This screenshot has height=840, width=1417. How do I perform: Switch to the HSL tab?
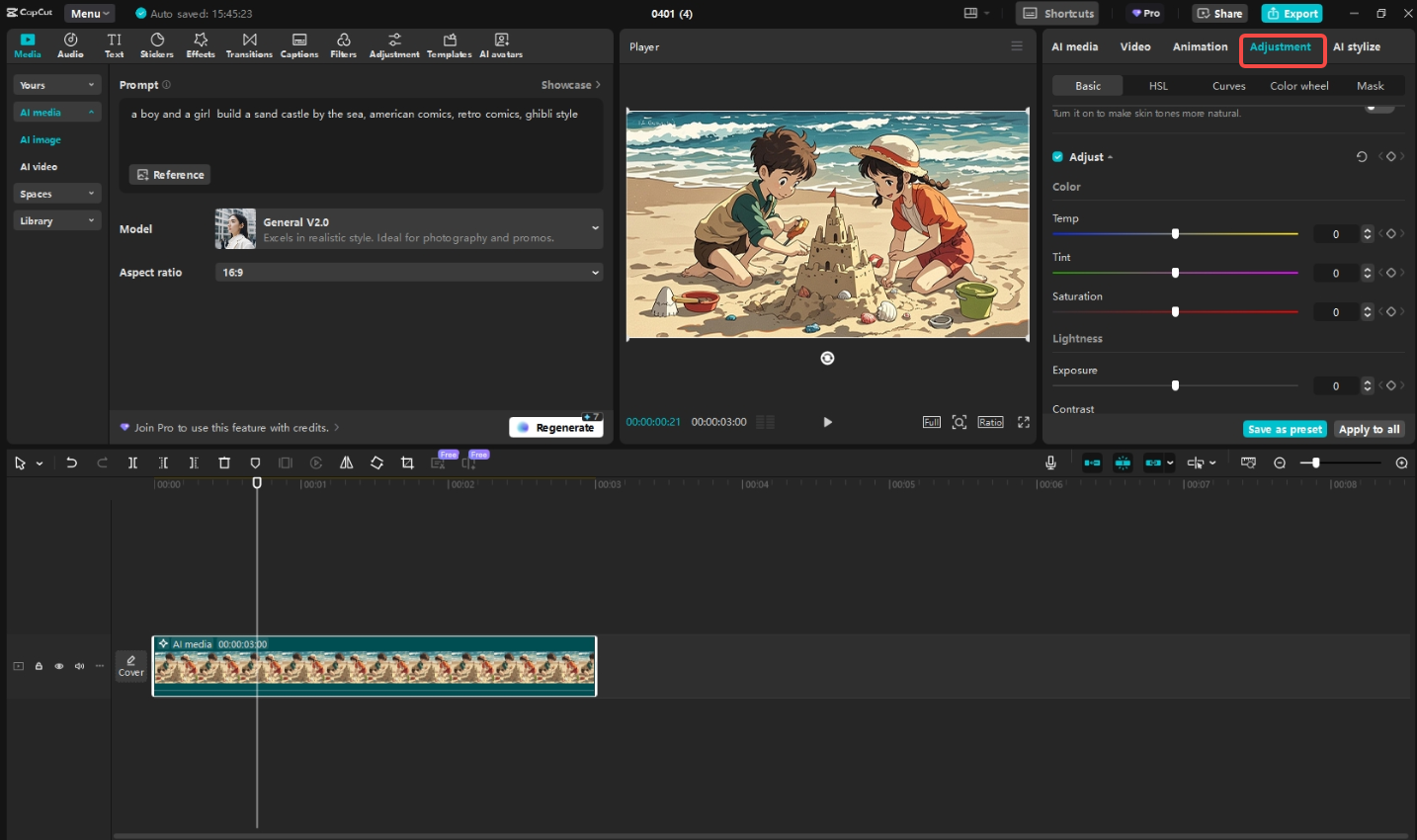pyautogui.click(x=1157, y=86)
